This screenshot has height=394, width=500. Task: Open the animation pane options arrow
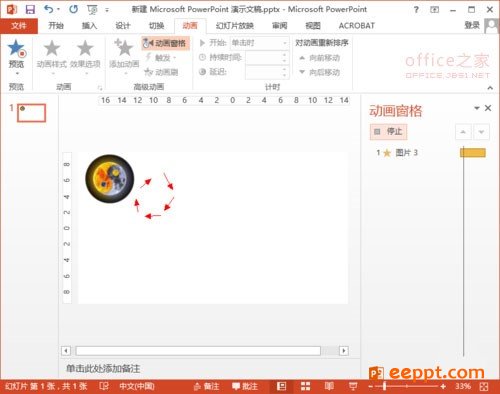(x=477, y=108)
